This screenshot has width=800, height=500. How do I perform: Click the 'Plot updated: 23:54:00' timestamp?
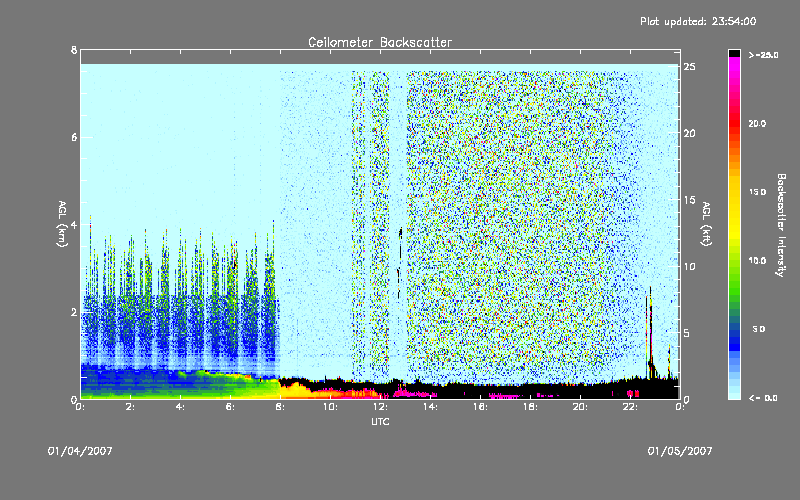tap(698, 21)
